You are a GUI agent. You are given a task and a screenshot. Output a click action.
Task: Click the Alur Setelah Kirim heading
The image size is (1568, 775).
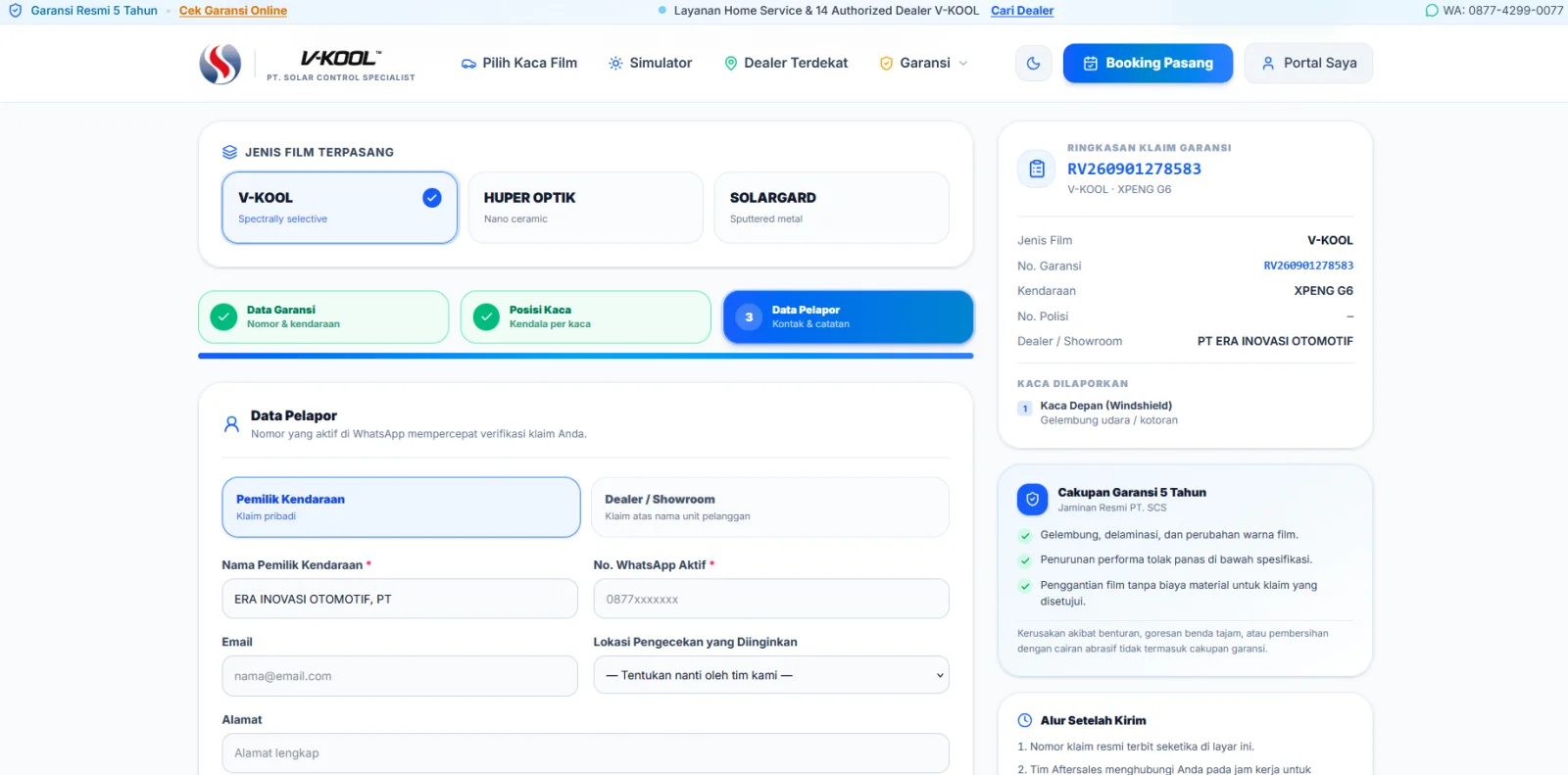(1094, 720)
